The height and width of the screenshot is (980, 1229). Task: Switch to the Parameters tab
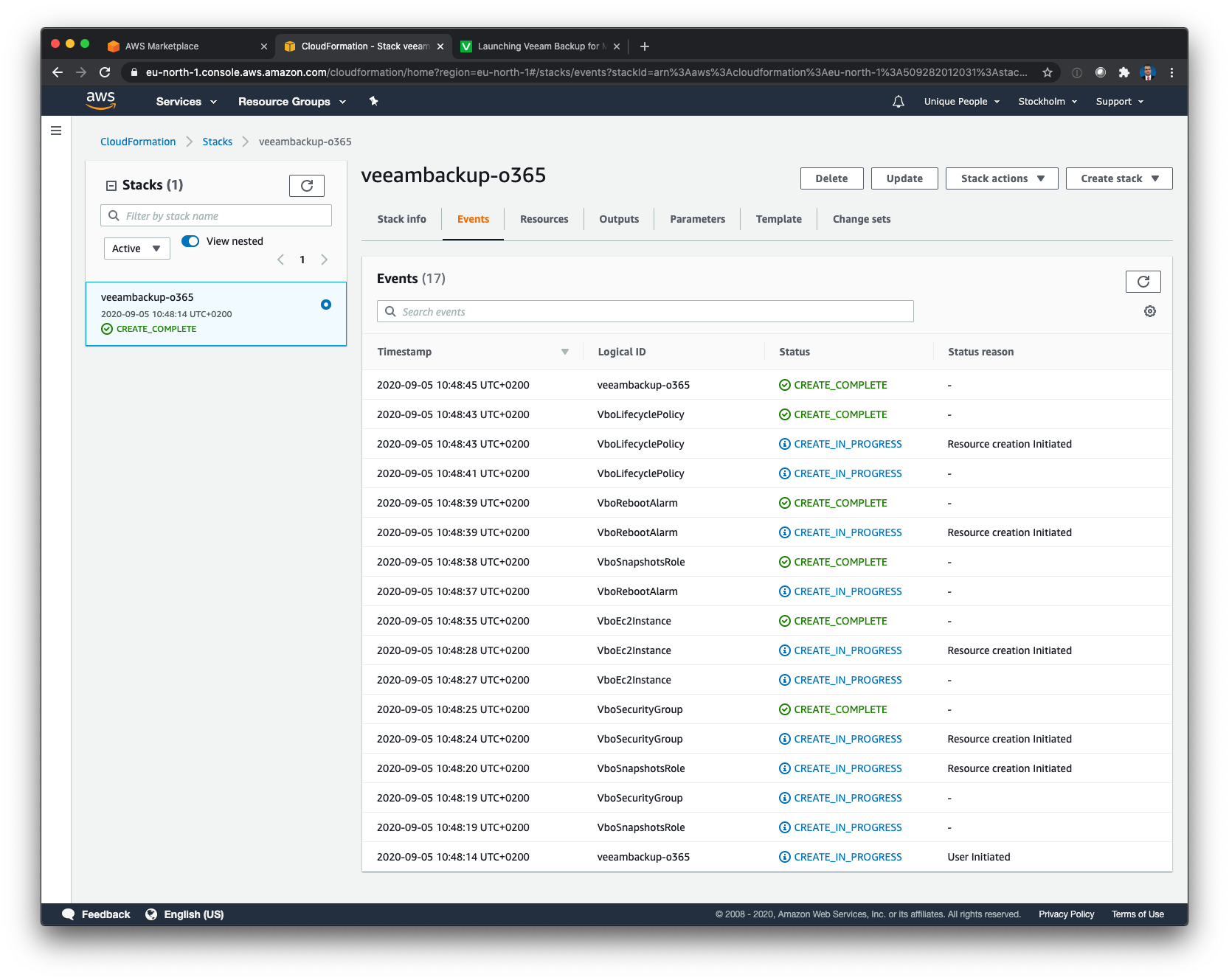(697, 219)
